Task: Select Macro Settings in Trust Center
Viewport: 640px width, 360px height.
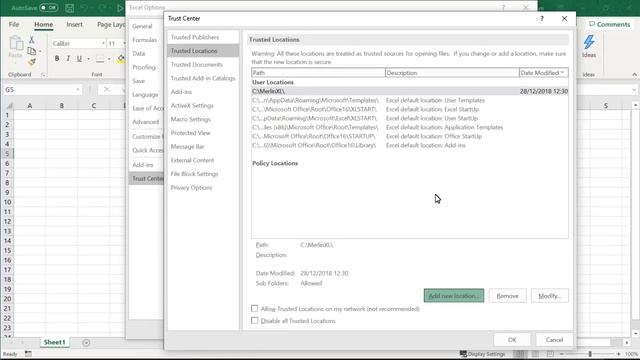Action: [x=203, y=119]
